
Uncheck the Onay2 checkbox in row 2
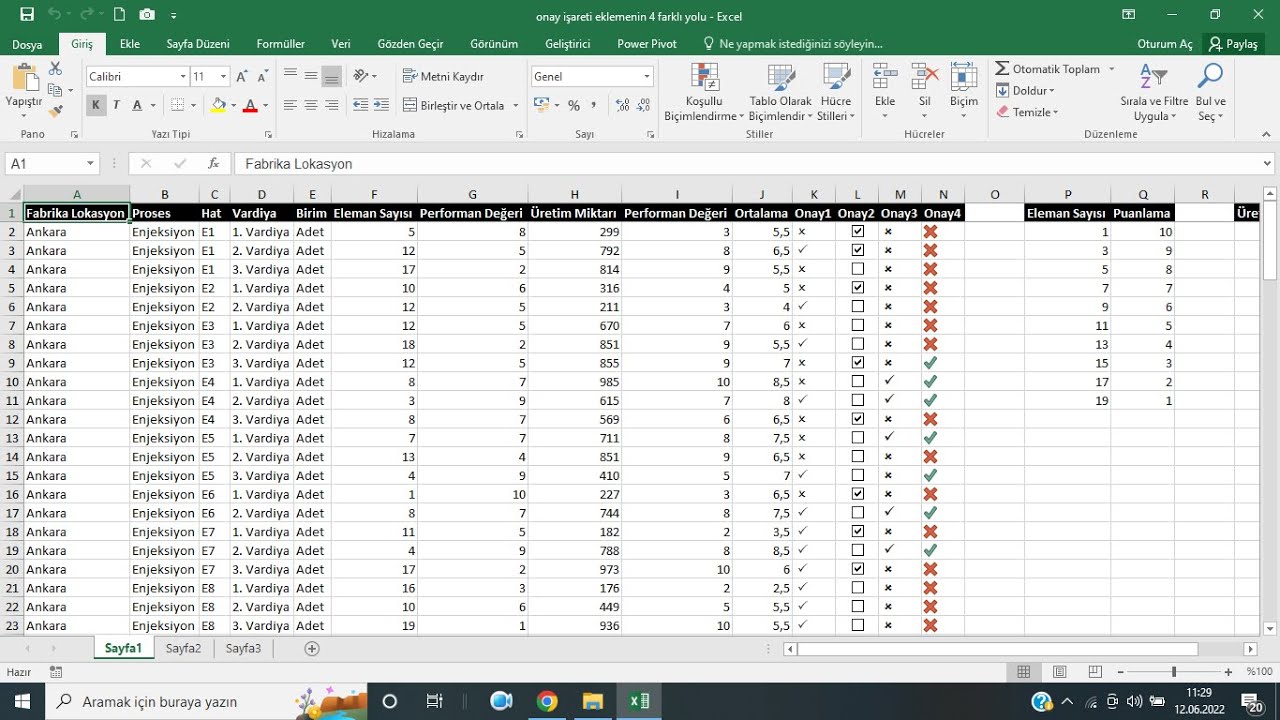point(857,231)
